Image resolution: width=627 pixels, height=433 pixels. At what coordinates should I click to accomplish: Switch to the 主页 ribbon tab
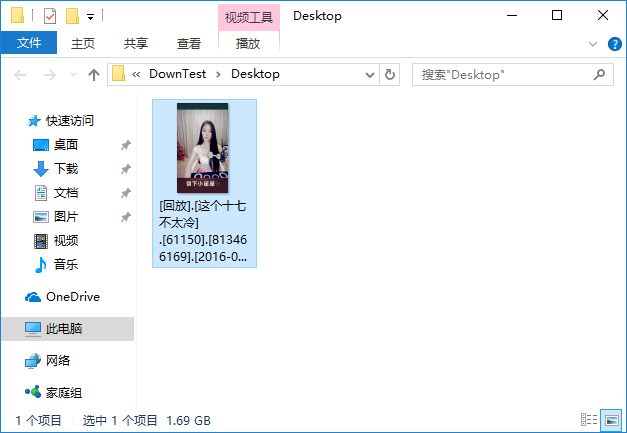tap(83, 43)
